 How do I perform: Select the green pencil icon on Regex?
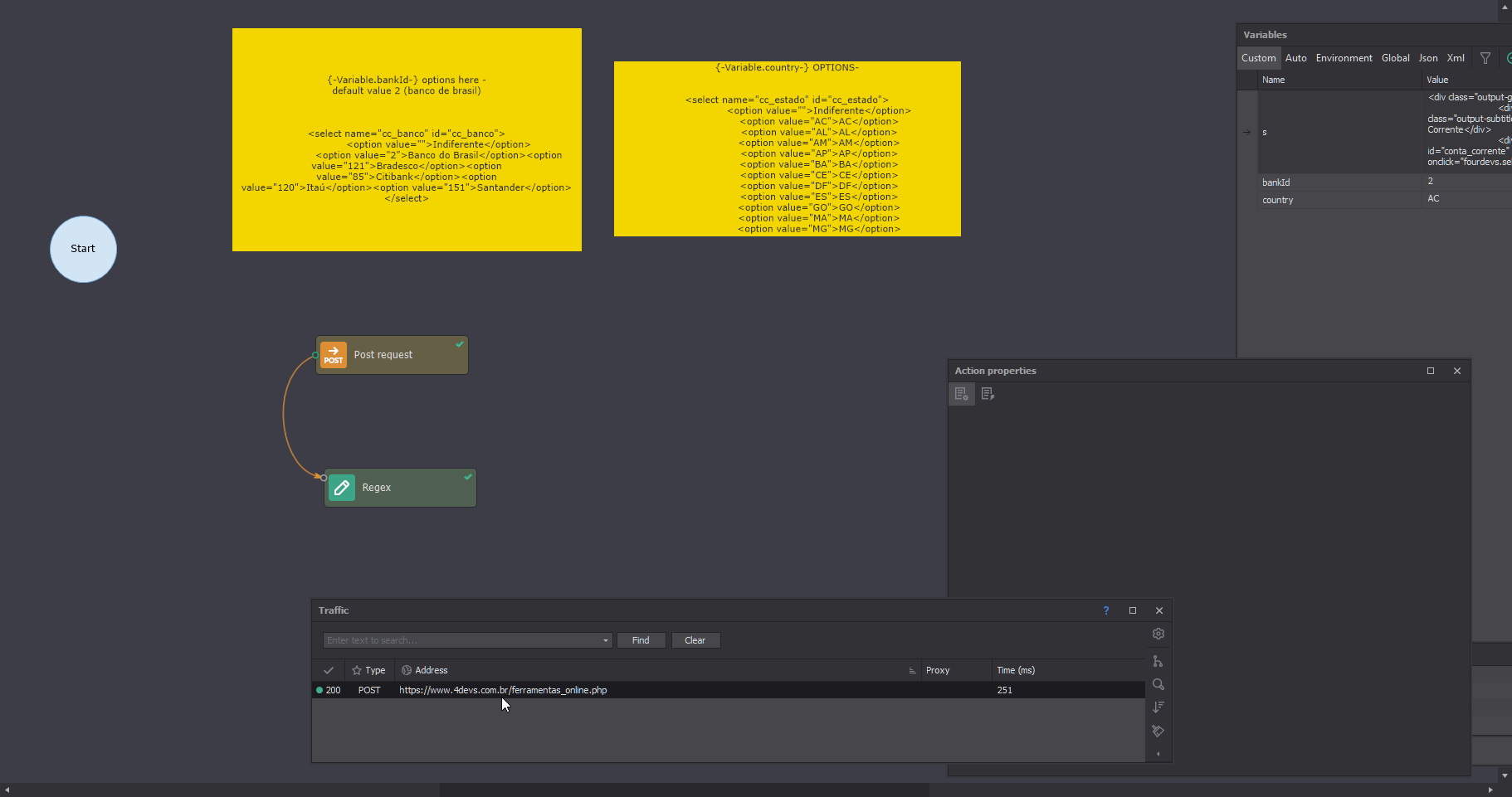click(342, 488)
